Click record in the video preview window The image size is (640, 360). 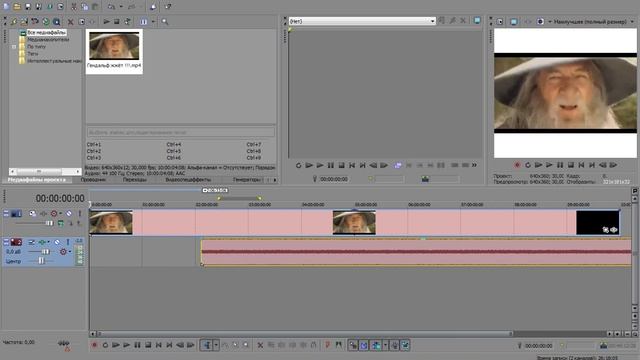517,165
